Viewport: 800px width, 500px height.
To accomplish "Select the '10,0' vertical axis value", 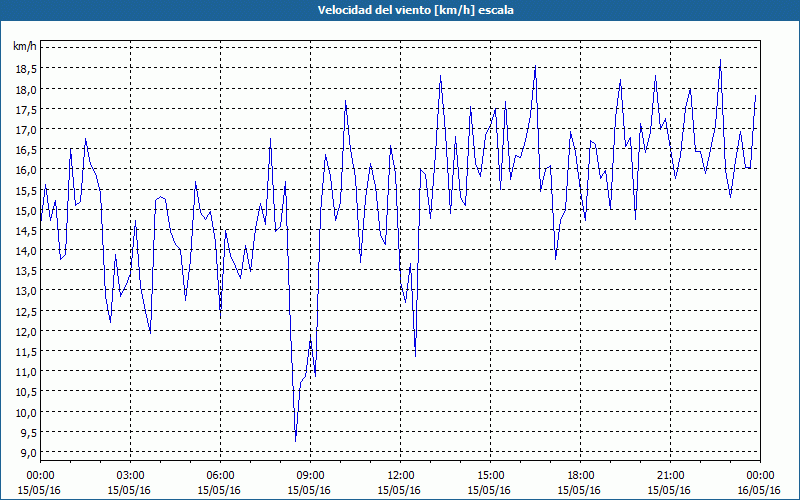I will 27,413.
